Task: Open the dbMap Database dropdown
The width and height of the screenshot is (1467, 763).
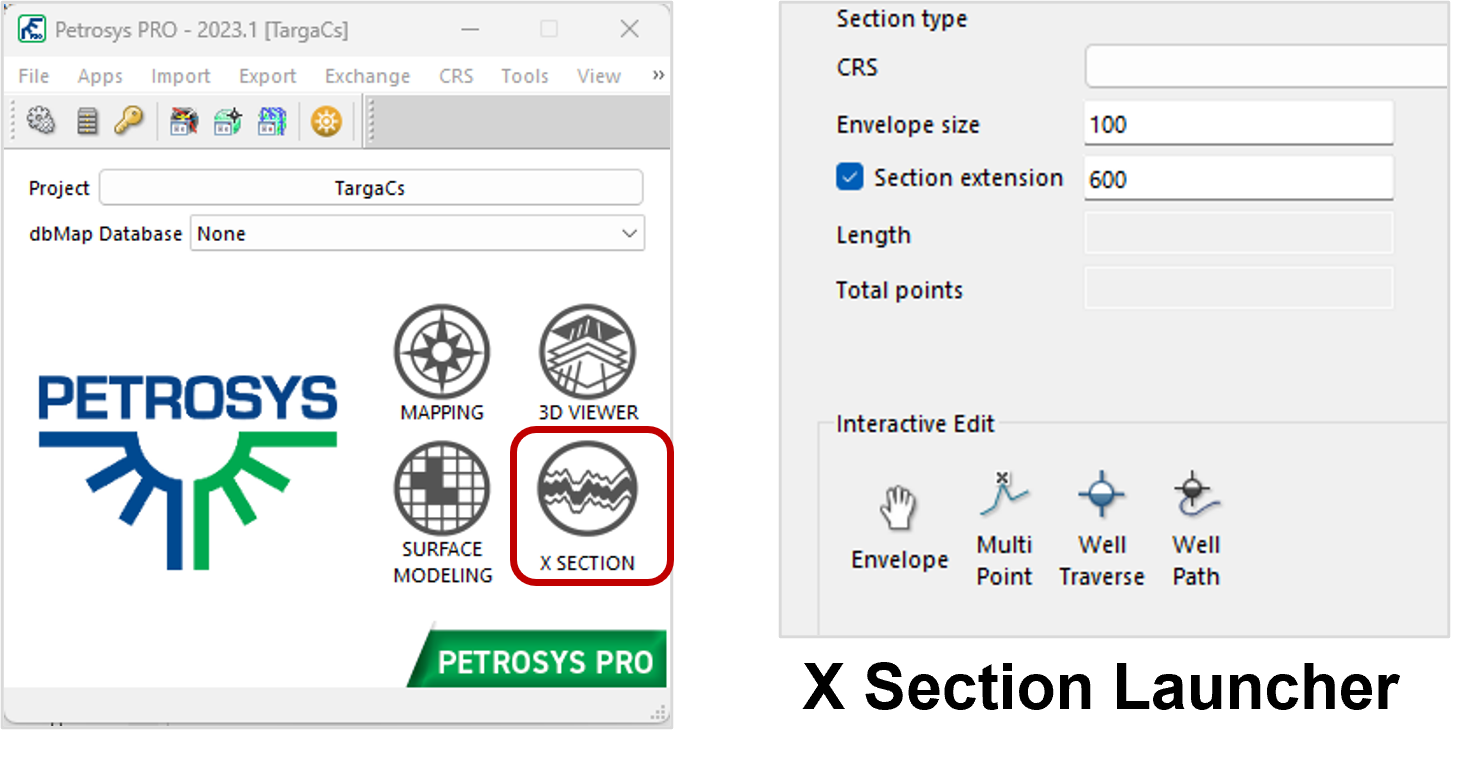Action: tap(629, 233)
